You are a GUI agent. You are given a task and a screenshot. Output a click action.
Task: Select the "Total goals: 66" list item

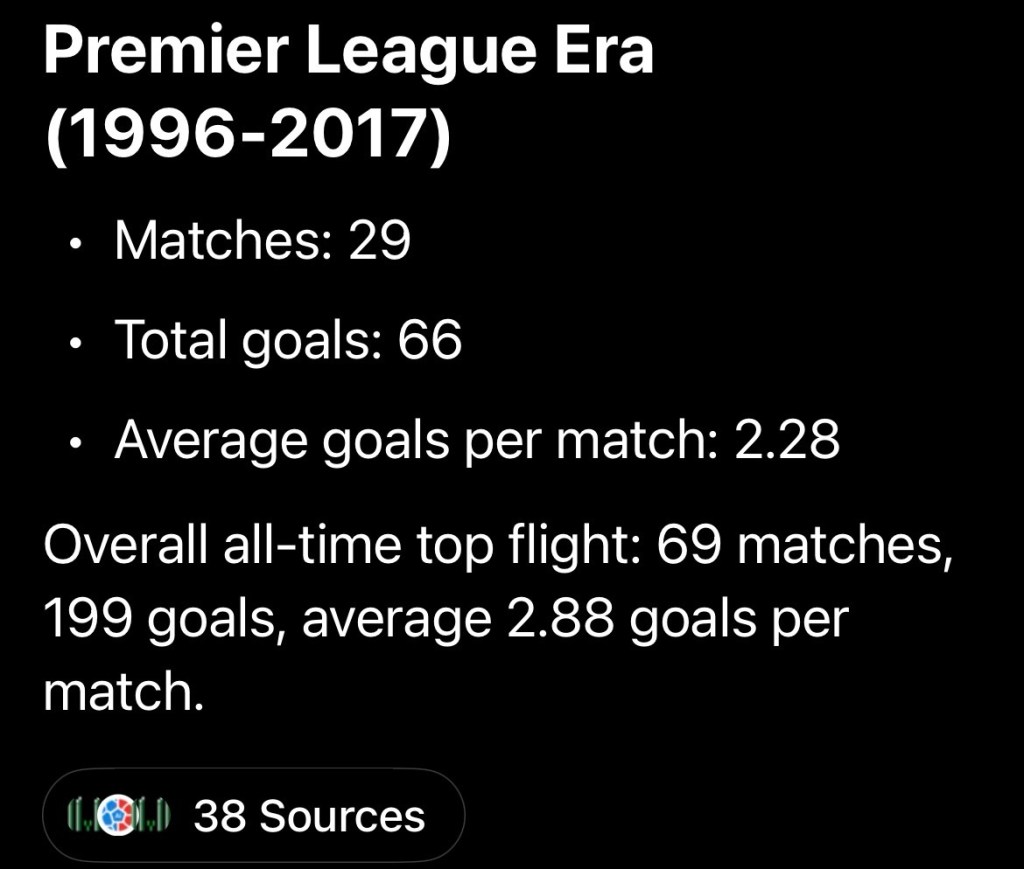pyautogui.click(x=288, y=340)
